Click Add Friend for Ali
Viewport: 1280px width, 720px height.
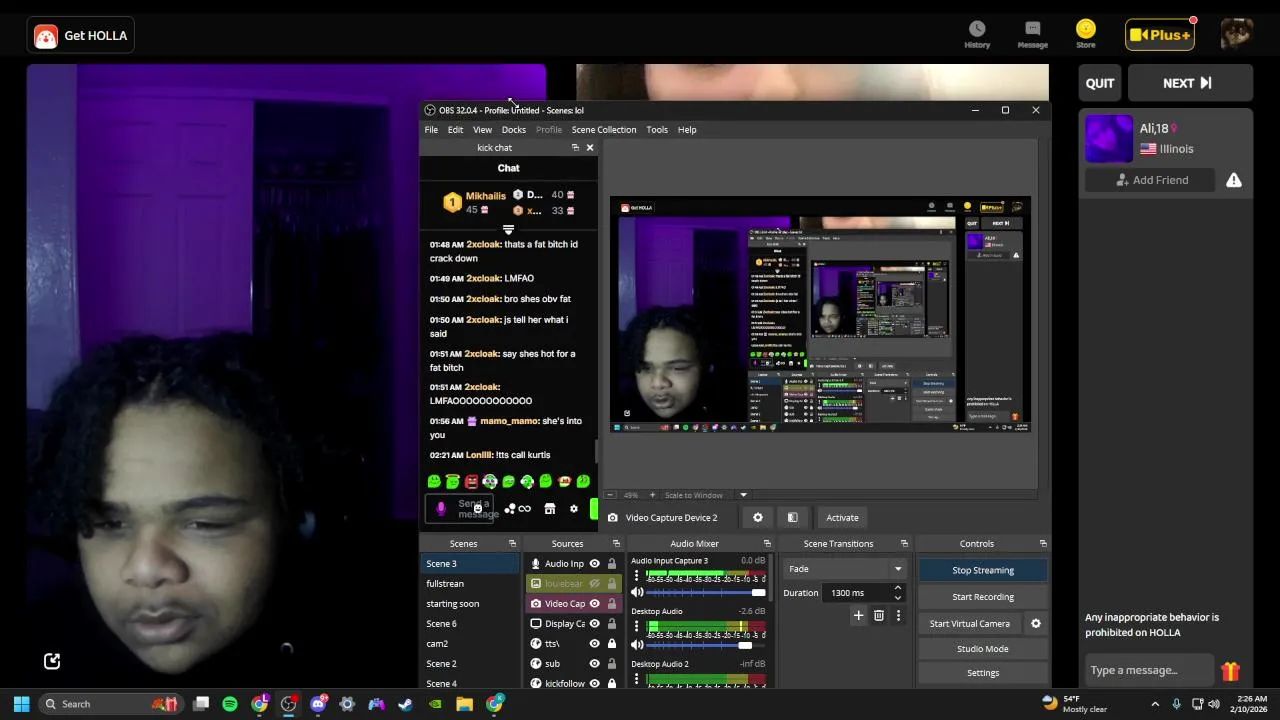1150,180
